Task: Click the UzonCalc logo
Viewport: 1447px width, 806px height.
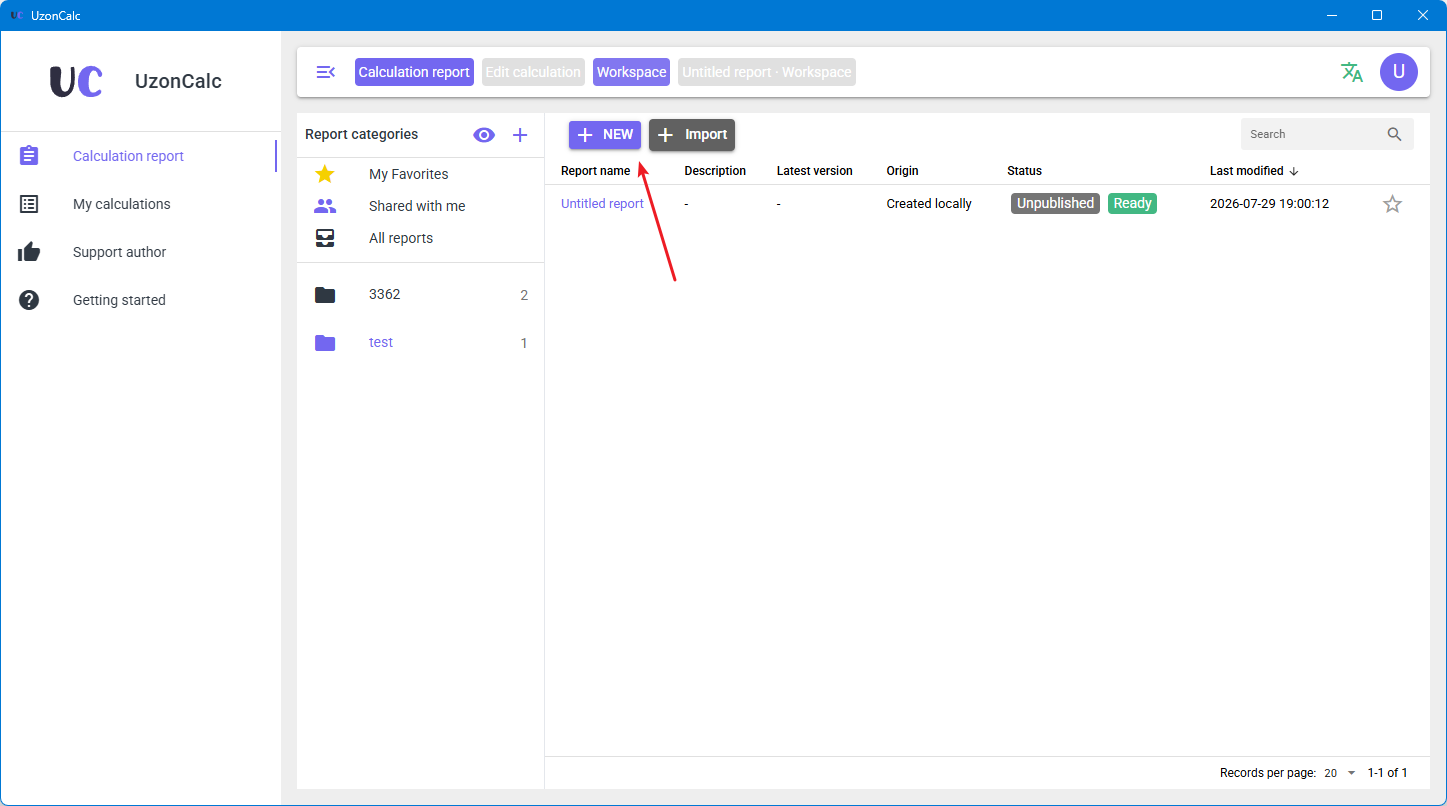Action: (76, 81)
